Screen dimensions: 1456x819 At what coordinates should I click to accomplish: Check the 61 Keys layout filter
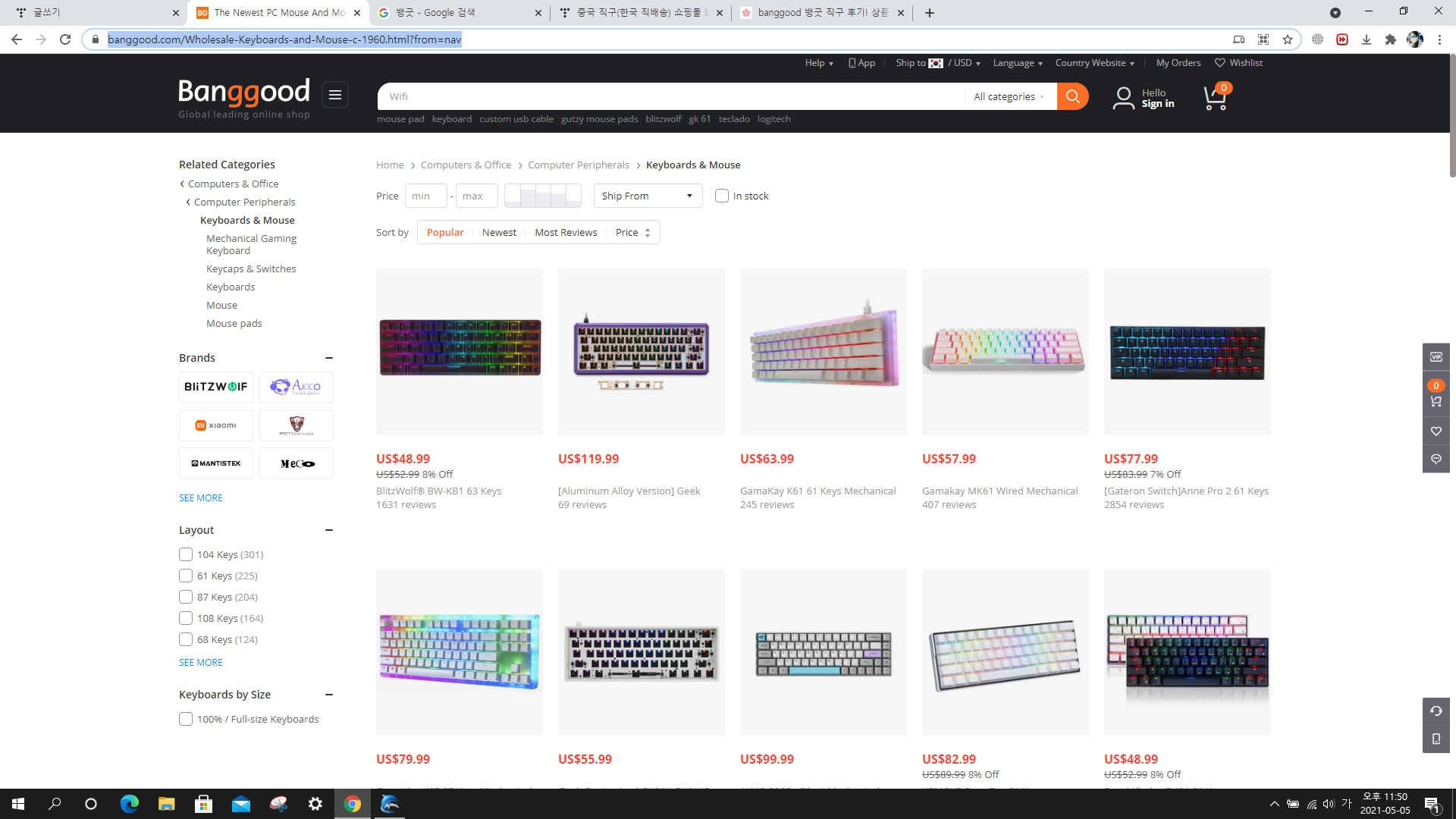tap(186, 576)
